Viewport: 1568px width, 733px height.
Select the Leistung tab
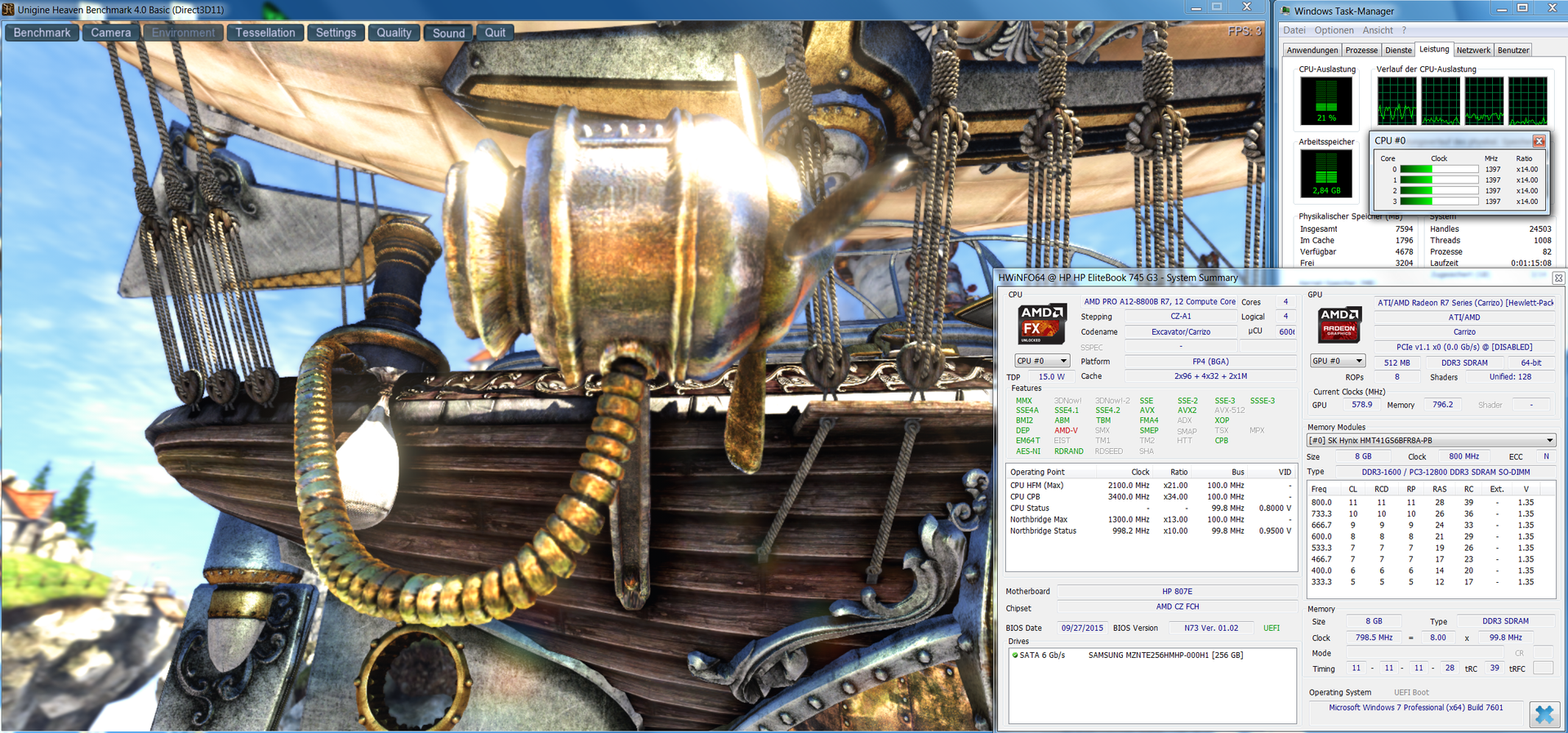1434,49
